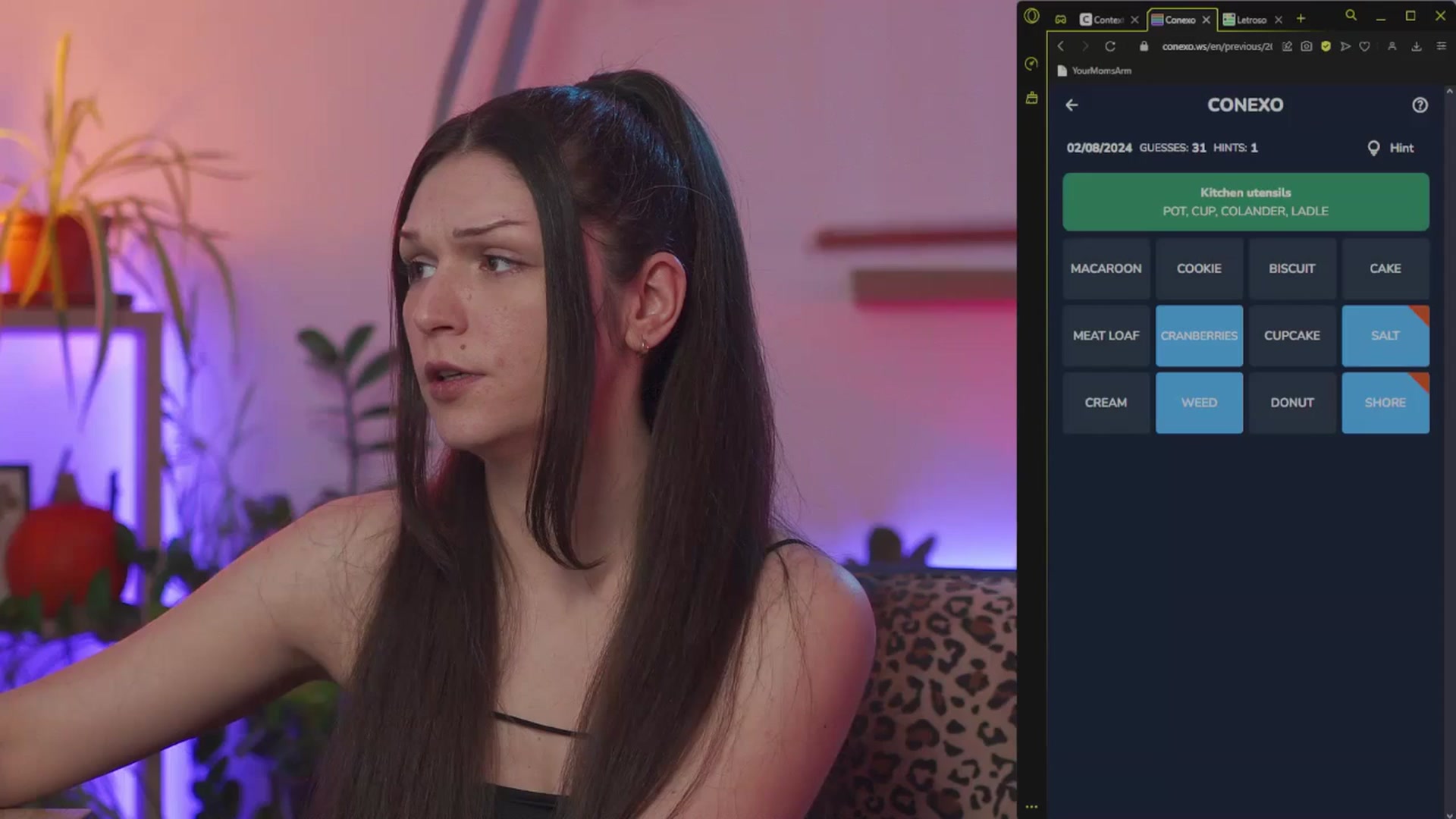The width and height of the screenshot is (1456, 819).
Task: Open Easy Setup sliders icon
Action: tap(1441, 46)
